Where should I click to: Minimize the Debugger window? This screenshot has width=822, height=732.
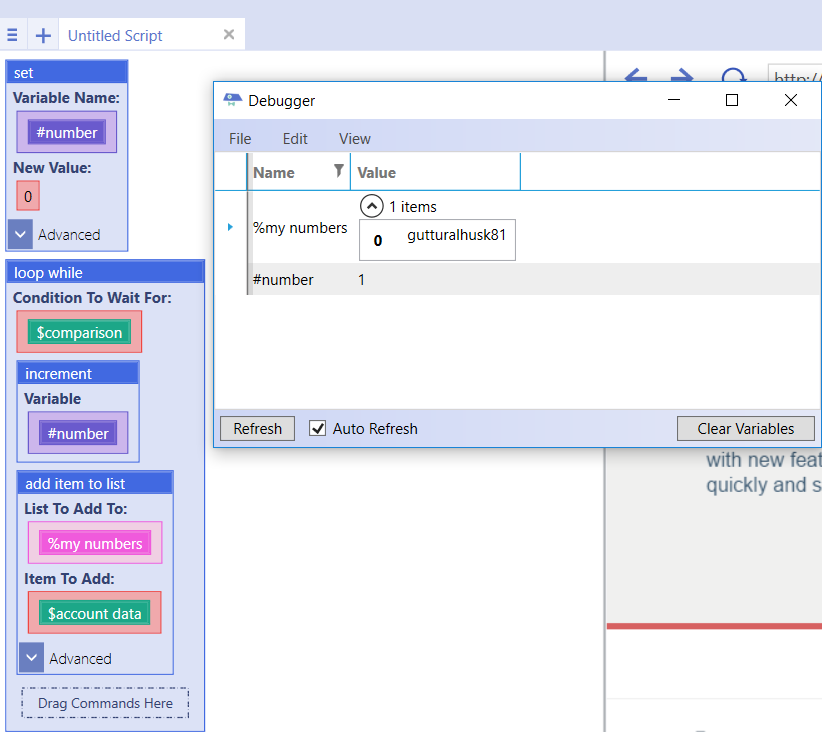(674, 100)
